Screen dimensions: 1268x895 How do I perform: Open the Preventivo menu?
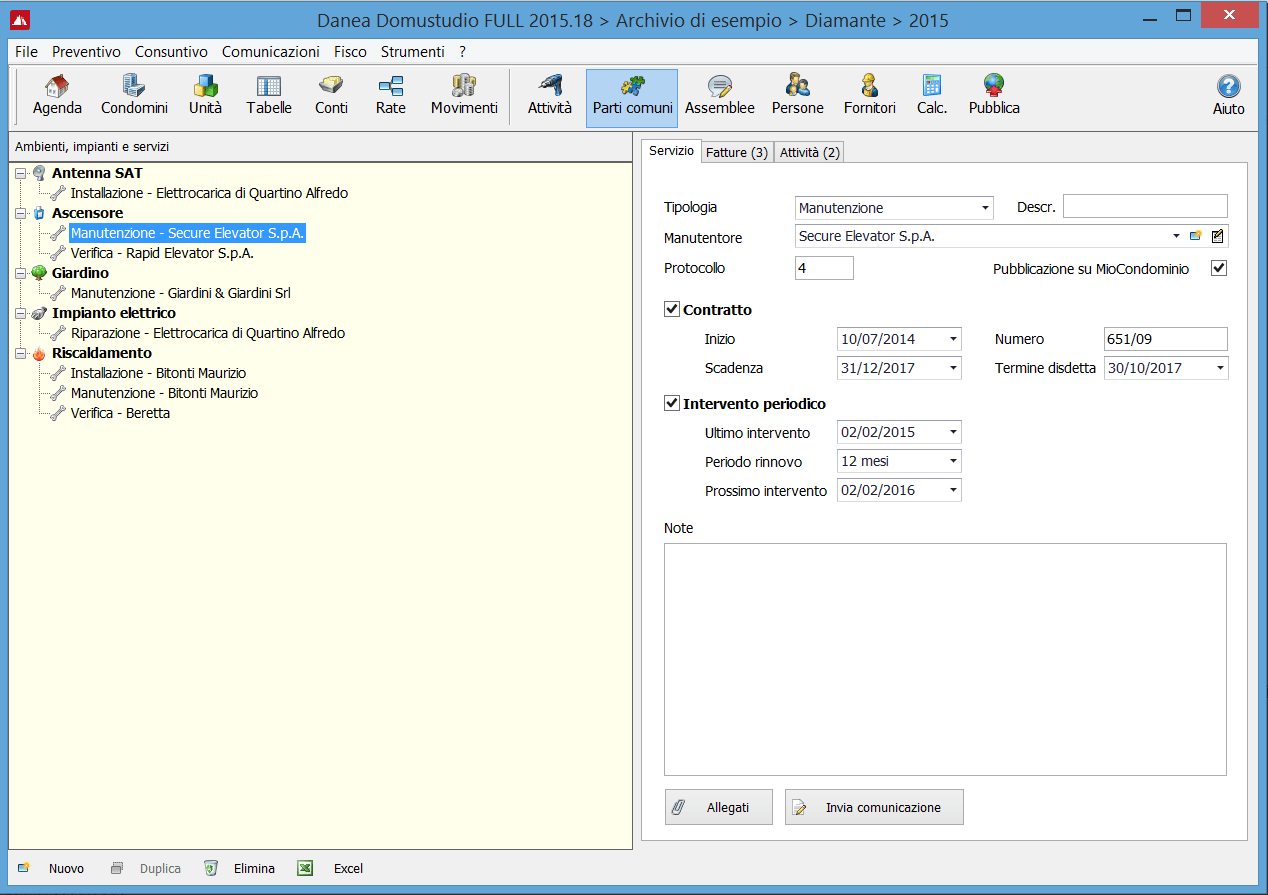pyautogui.click(x=86, y=51)
